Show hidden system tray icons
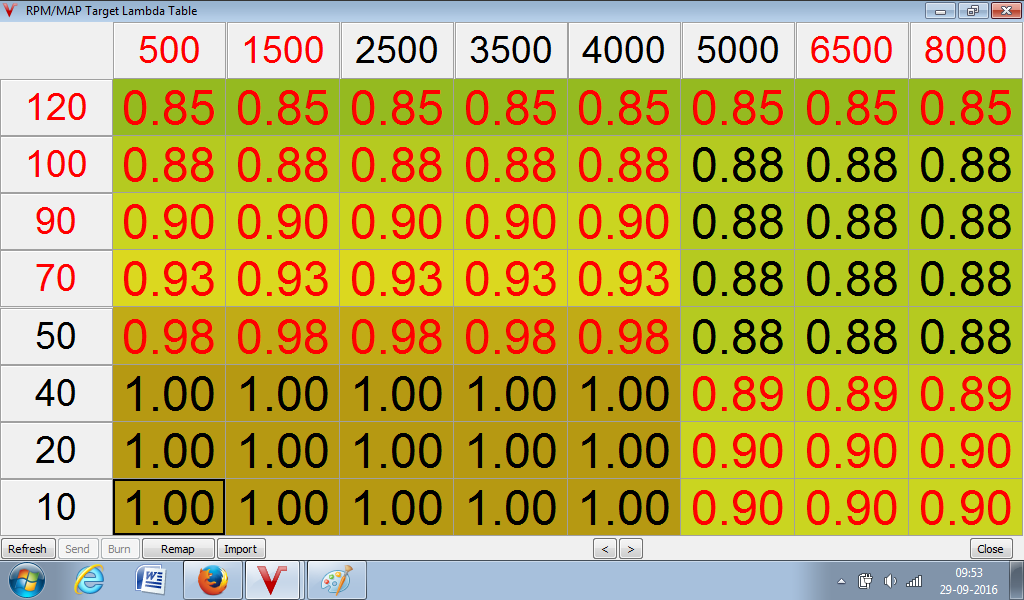This screenshot has height=600, width=1024. coord(841,581)
